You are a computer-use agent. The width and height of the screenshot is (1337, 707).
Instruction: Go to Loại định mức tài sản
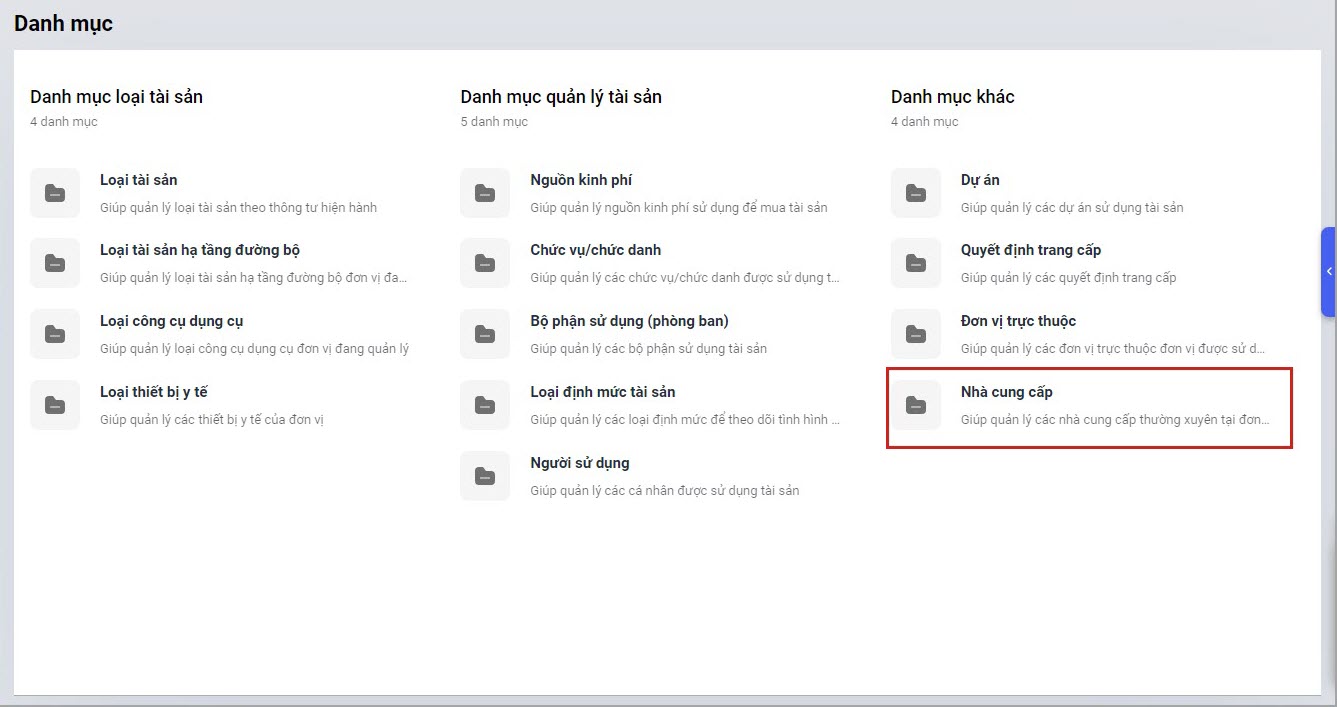(x=602, y=392)
